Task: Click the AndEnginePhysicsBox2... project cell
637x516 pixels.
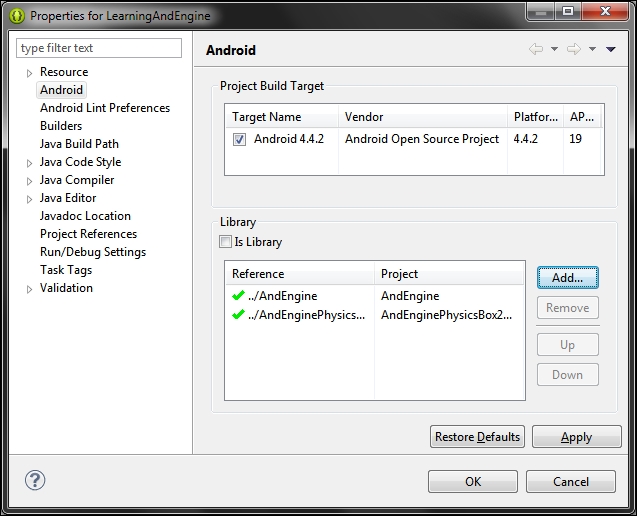Action: click(x=446, y=315)
